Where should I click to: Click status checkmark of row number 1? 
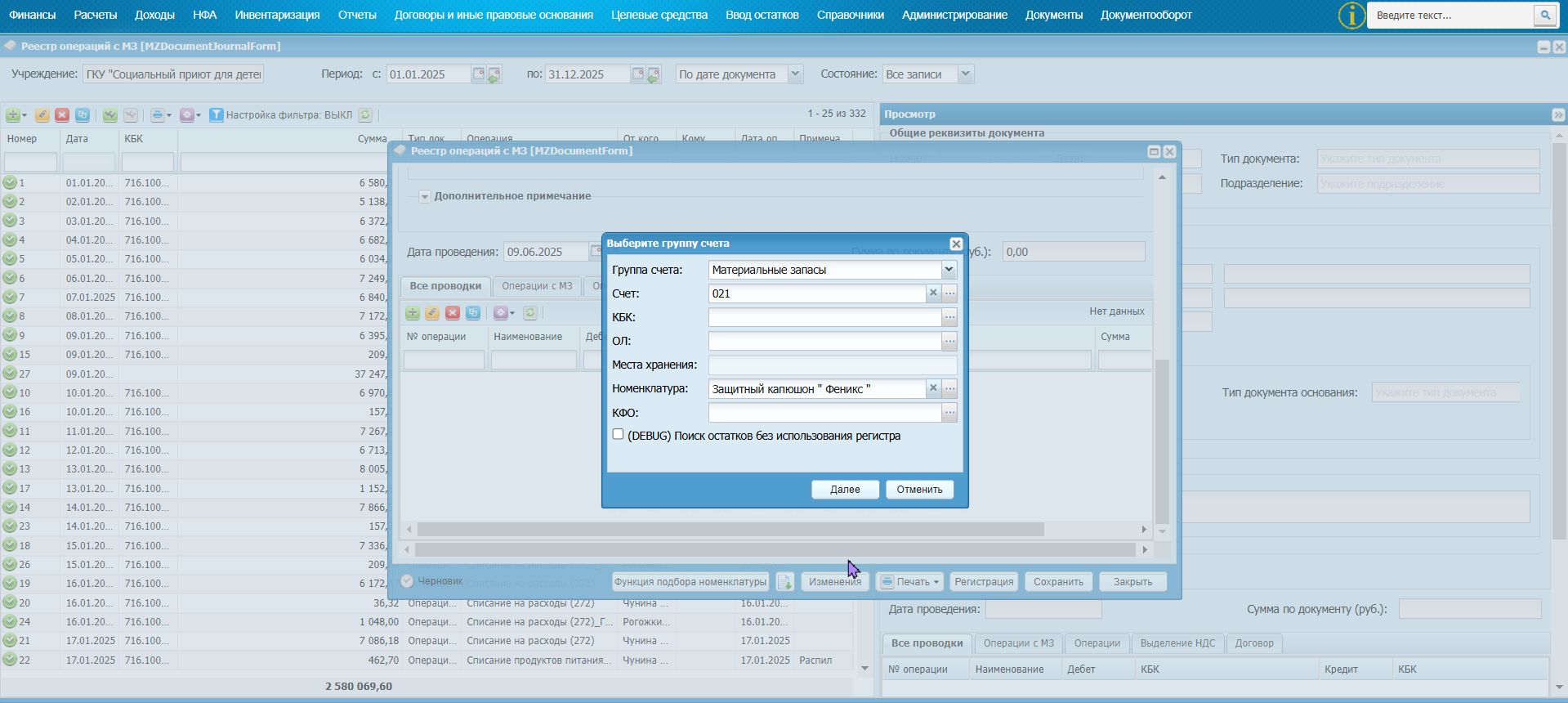pos(10,183)
